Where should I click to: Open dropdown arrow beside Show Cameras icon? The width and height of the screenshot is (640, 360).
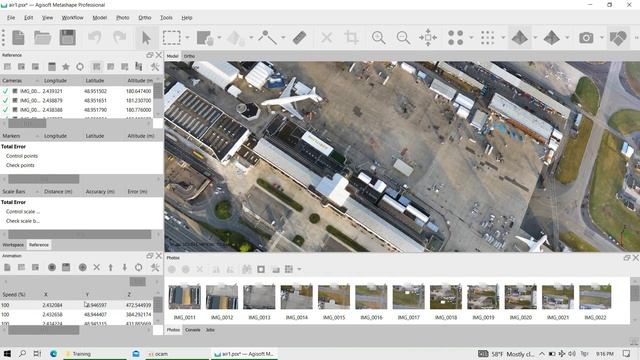[x=602, y=38]
